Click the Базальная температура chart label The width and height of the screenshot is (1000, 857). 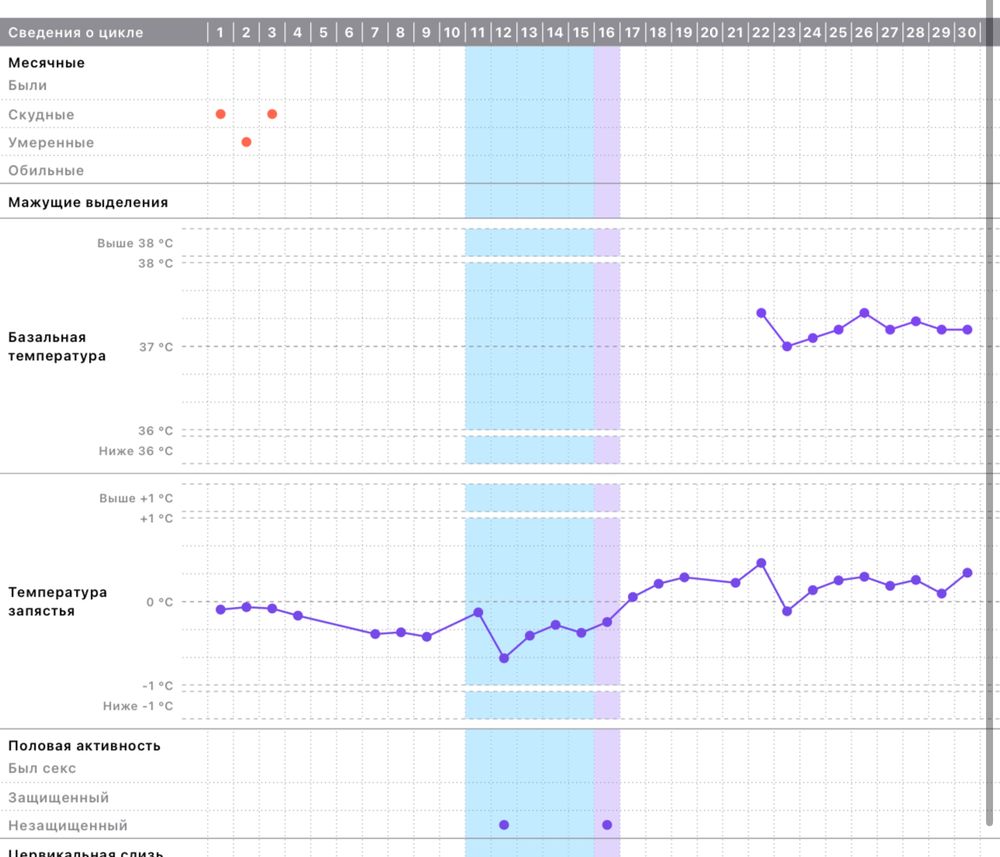point(57,347)
